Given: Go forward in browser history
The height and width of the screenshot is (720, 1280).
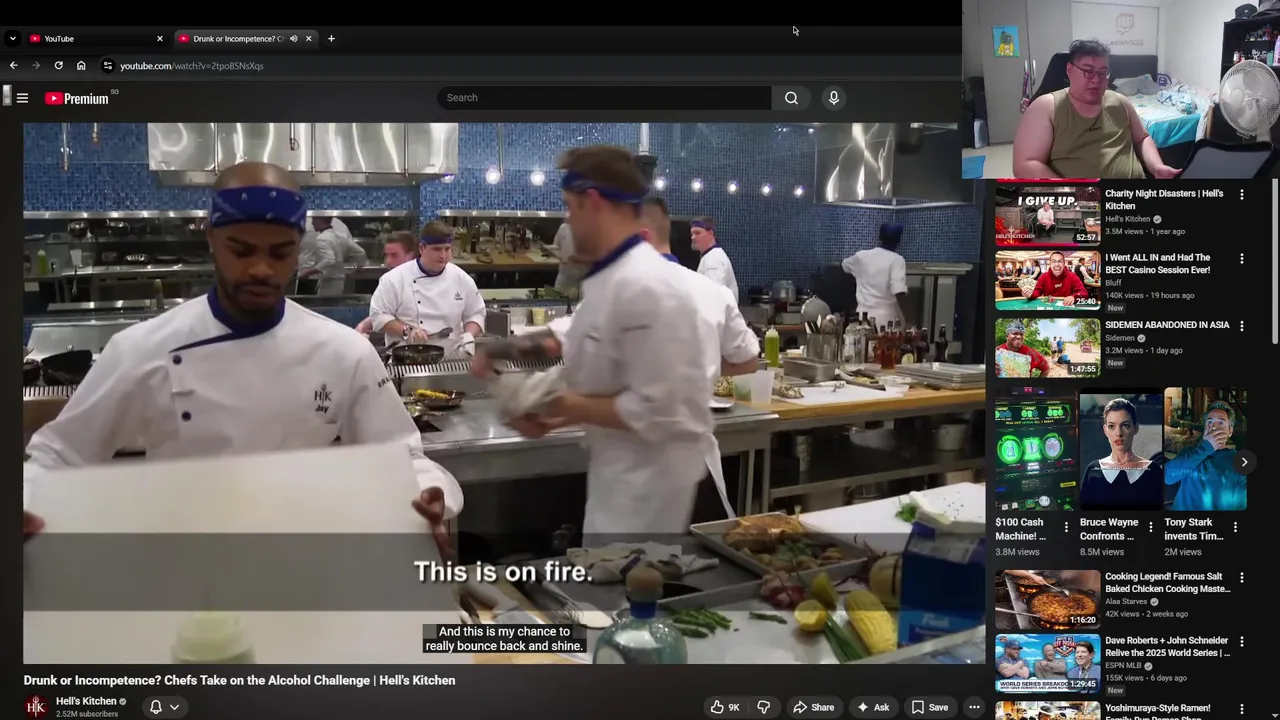Looking at the screenshot, I should tap(36, 66).
